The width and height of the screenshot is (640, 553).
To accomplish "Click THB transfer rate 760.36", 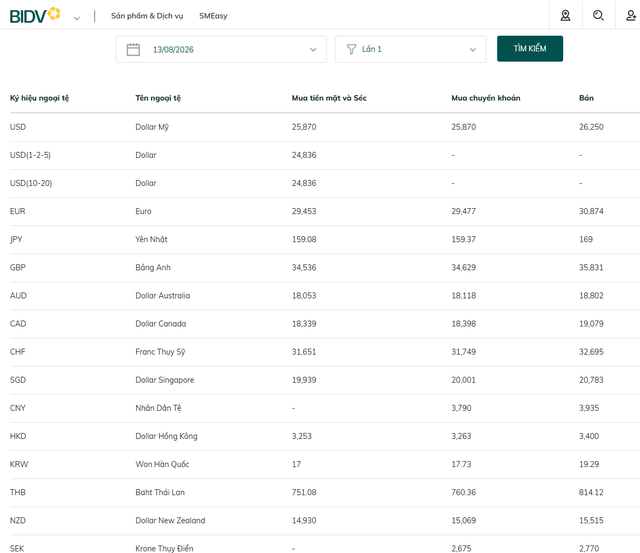I will pos(464,493).
